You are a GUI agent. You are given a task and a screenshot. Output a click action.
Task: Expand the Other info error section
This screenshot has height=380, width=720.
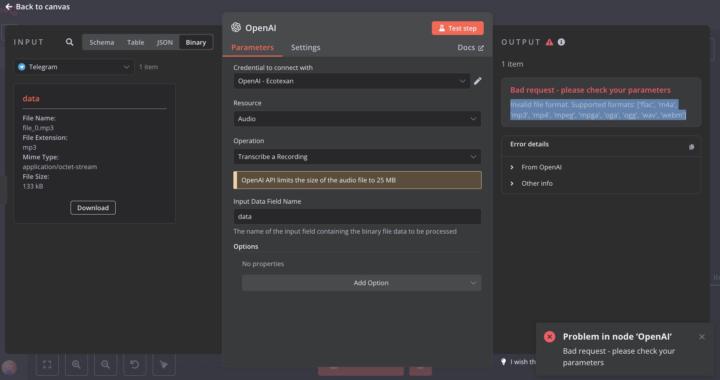coord(532,184)
